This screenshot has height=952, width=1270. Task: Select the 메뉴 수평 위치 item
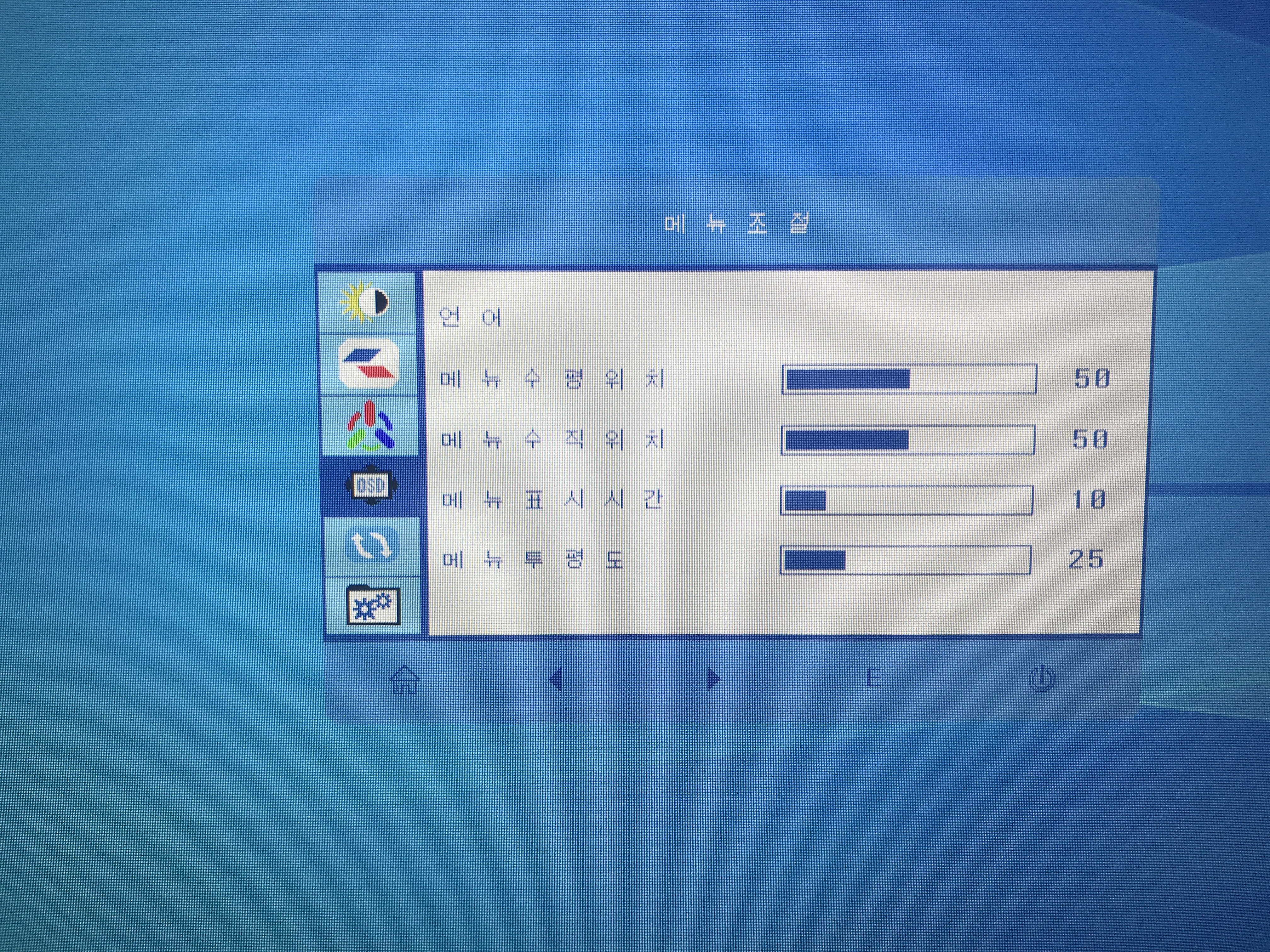coord(552,379)
